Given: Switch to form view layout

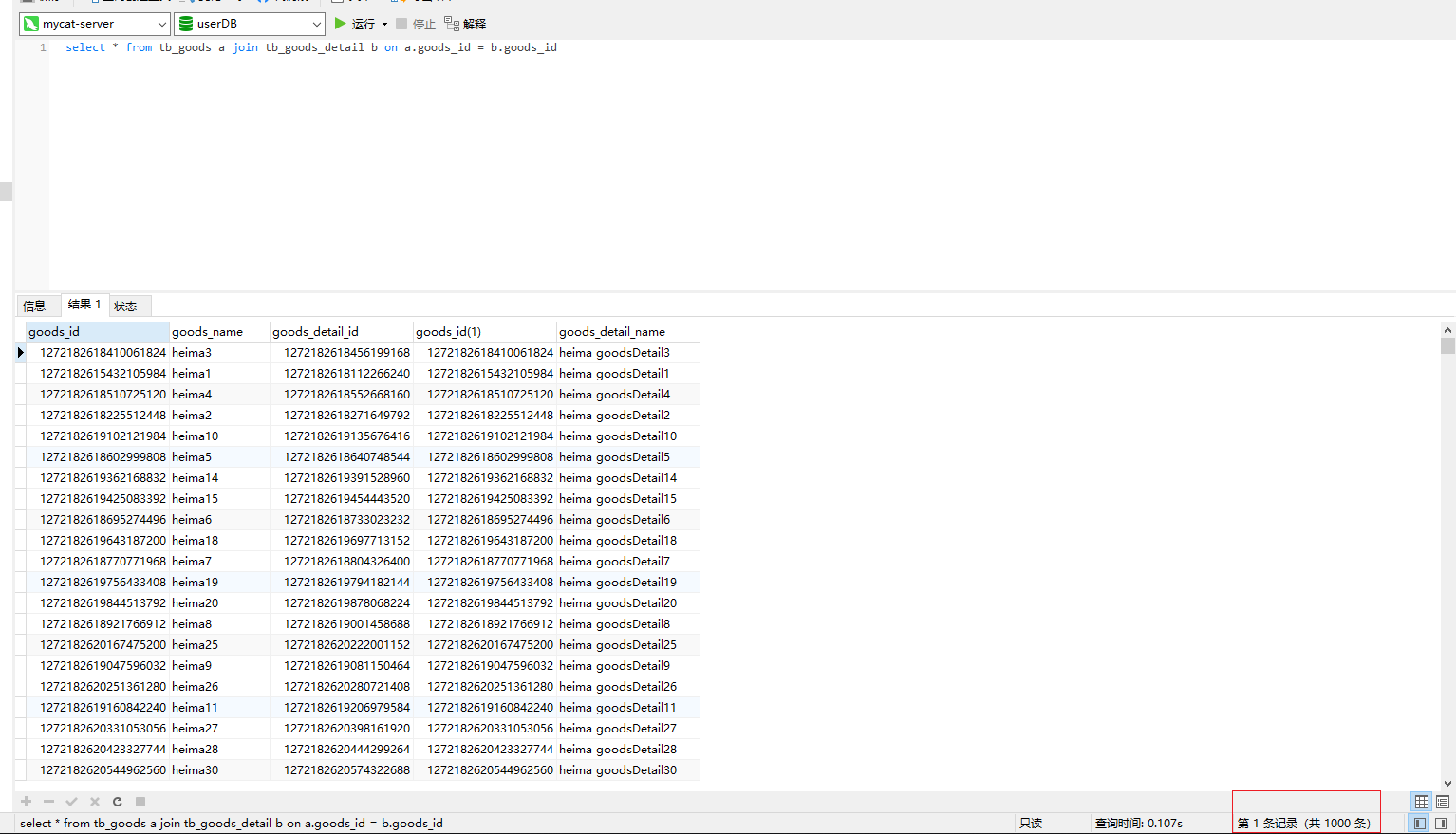Looking at the screenshot, I should pos(1442,802).
